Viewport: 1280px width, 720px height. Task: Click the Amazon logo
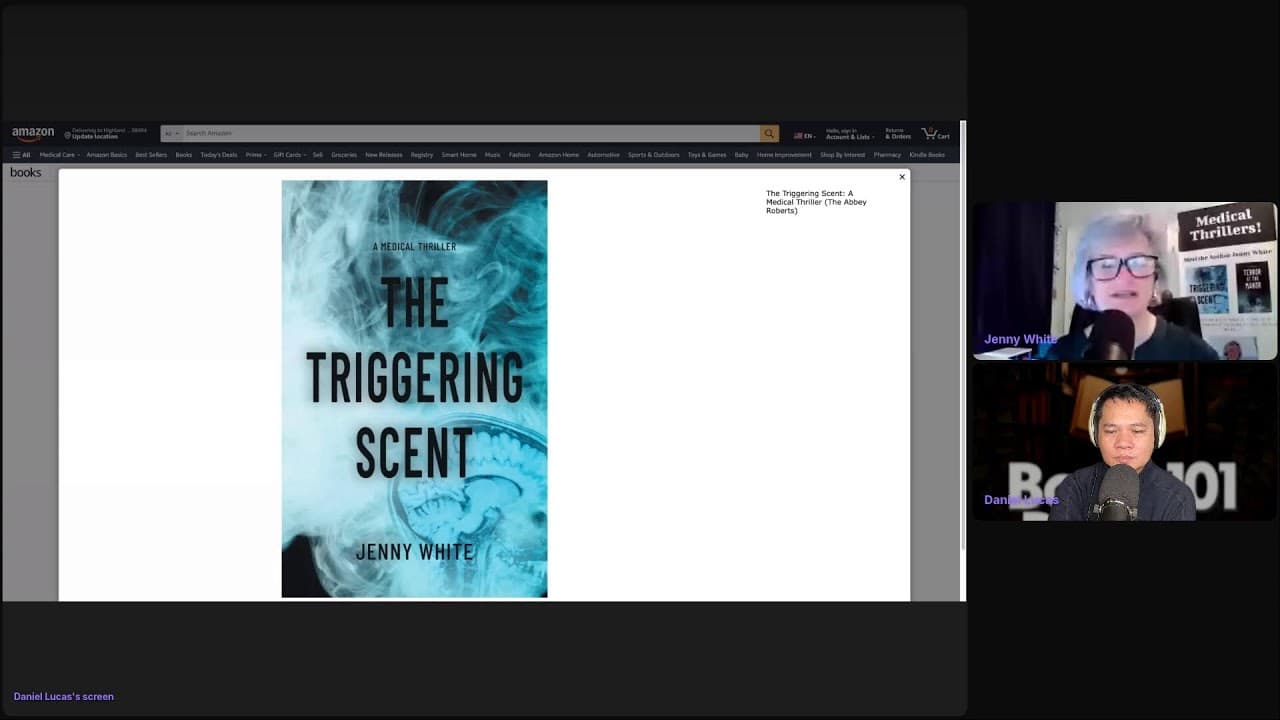[x=33, y=134]
